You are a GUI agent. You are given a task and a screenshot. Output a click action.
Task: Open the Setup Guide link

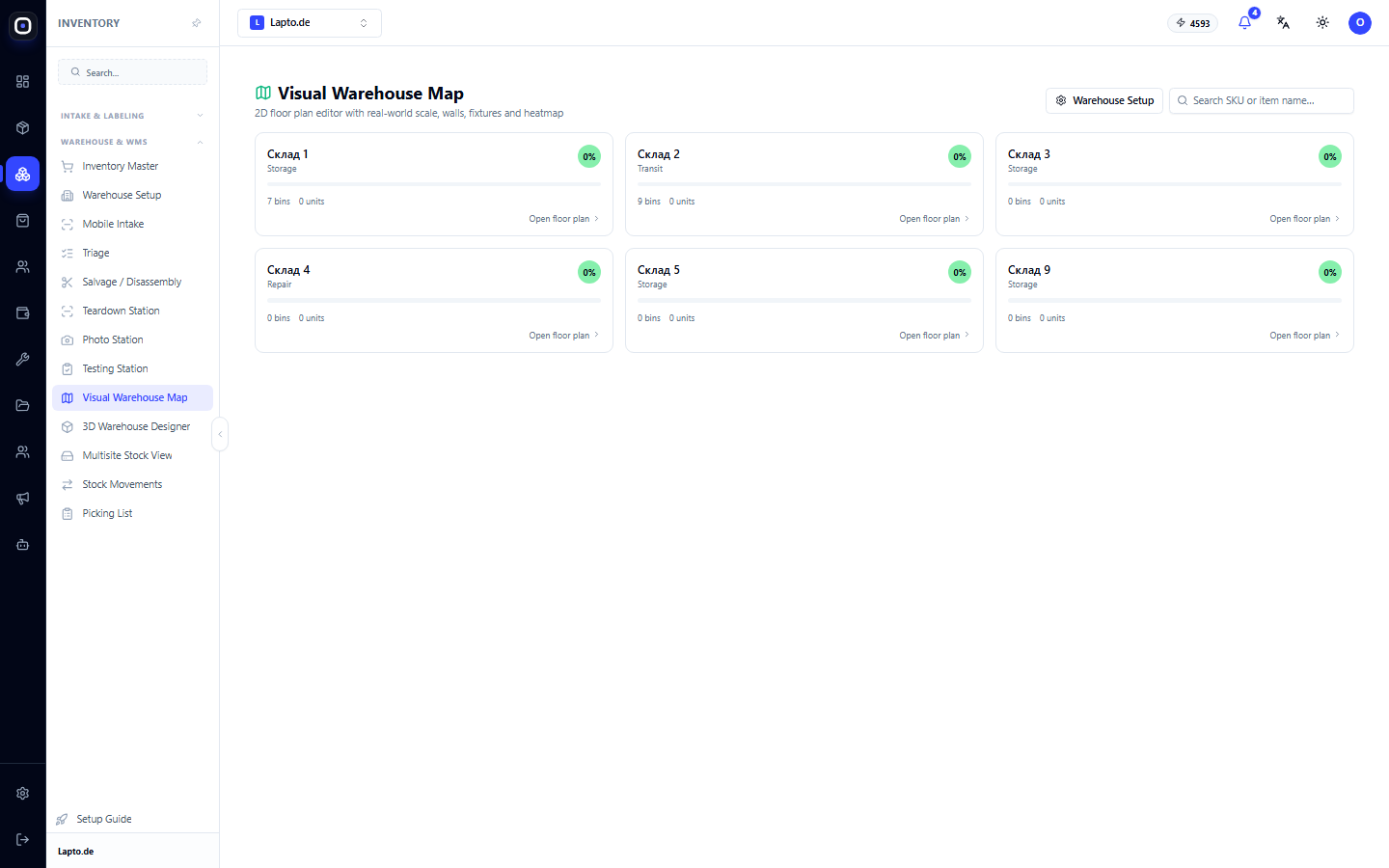coord(104,820)
